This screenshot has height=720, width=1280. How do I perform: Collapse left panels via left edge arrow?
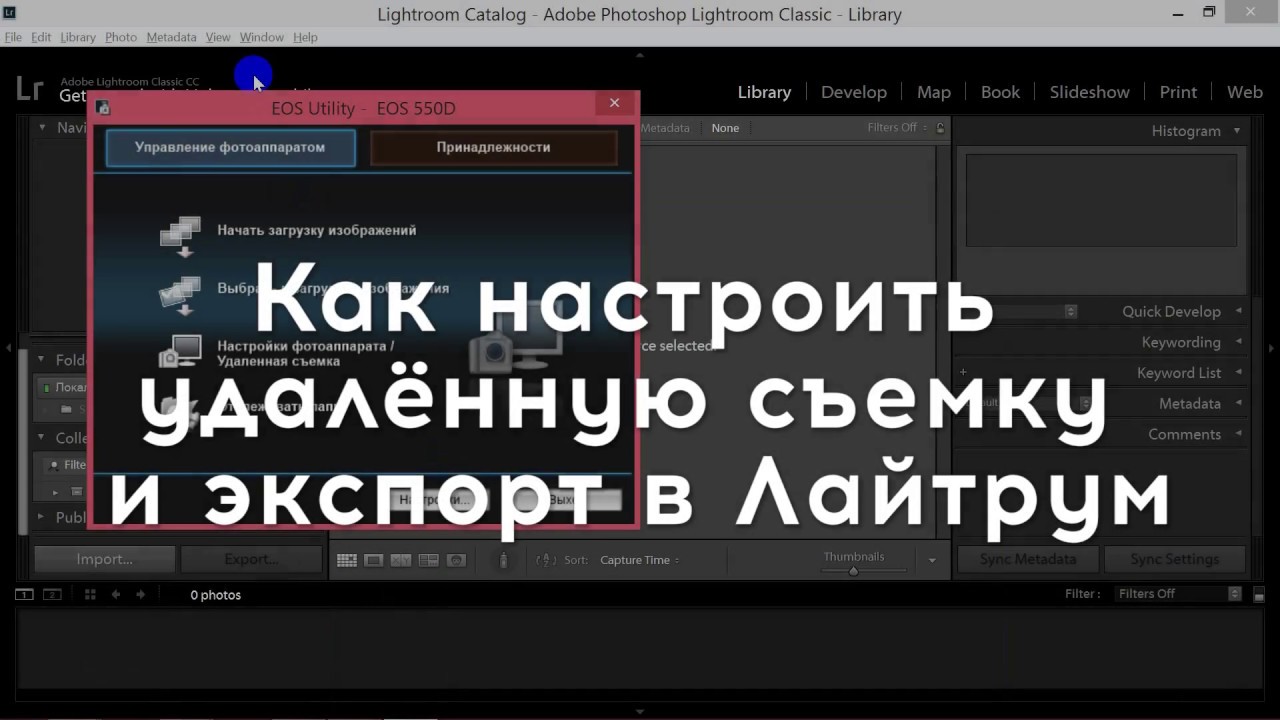click(x=8, y=348)
